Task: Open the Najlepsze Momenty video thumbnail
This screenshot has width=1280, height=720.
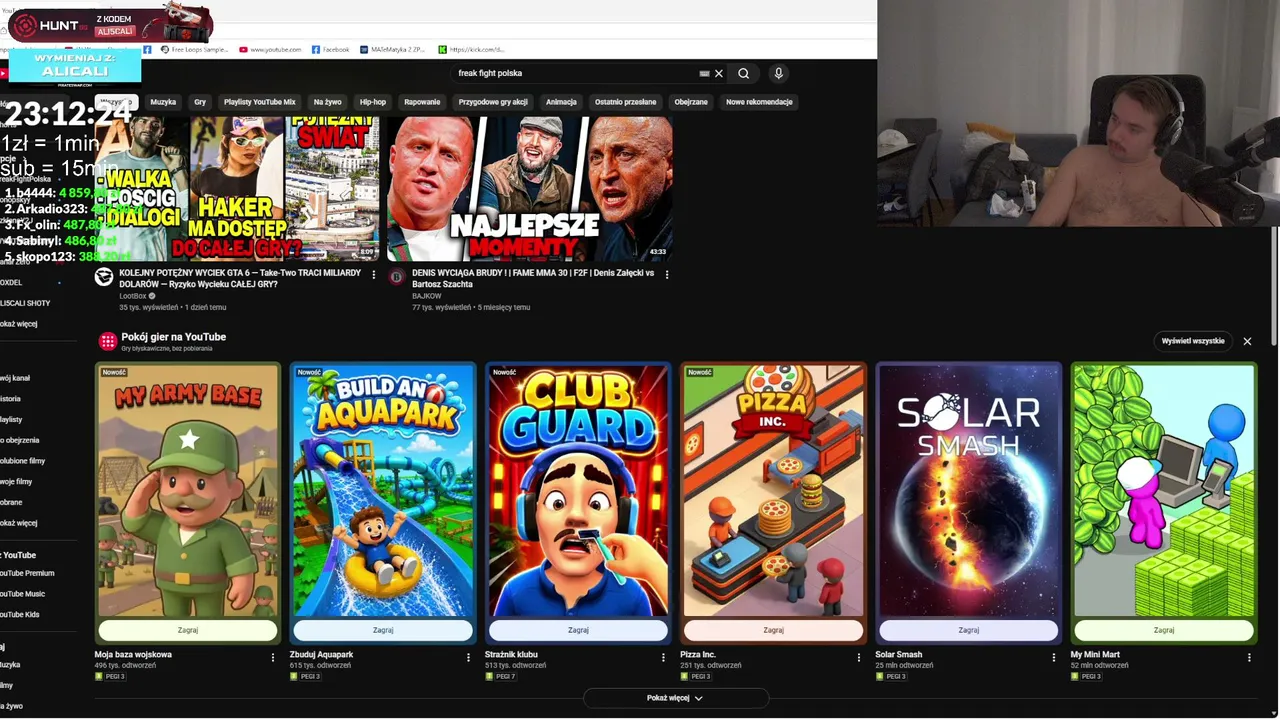Action: click(x=530, y=188)
